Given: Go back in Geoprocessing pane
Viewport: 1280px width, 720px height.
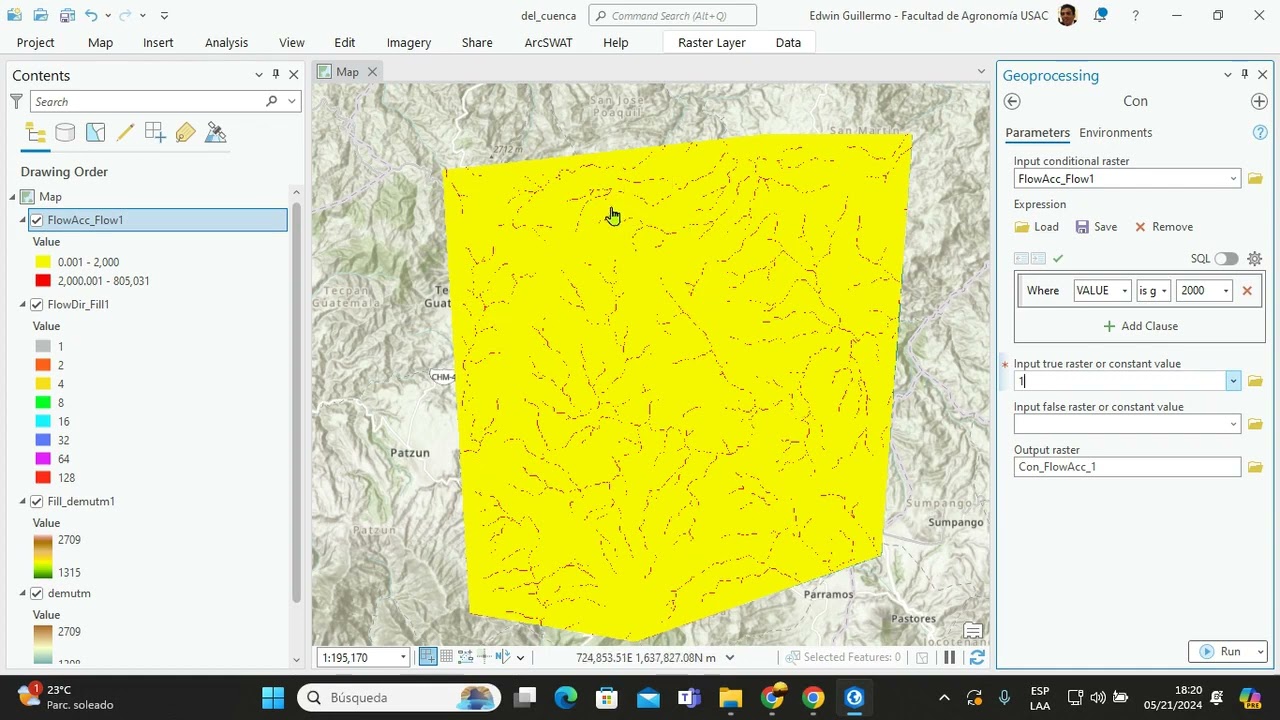Looking at the screenshot, I should pyautogui.click(x=1012, y=101).
